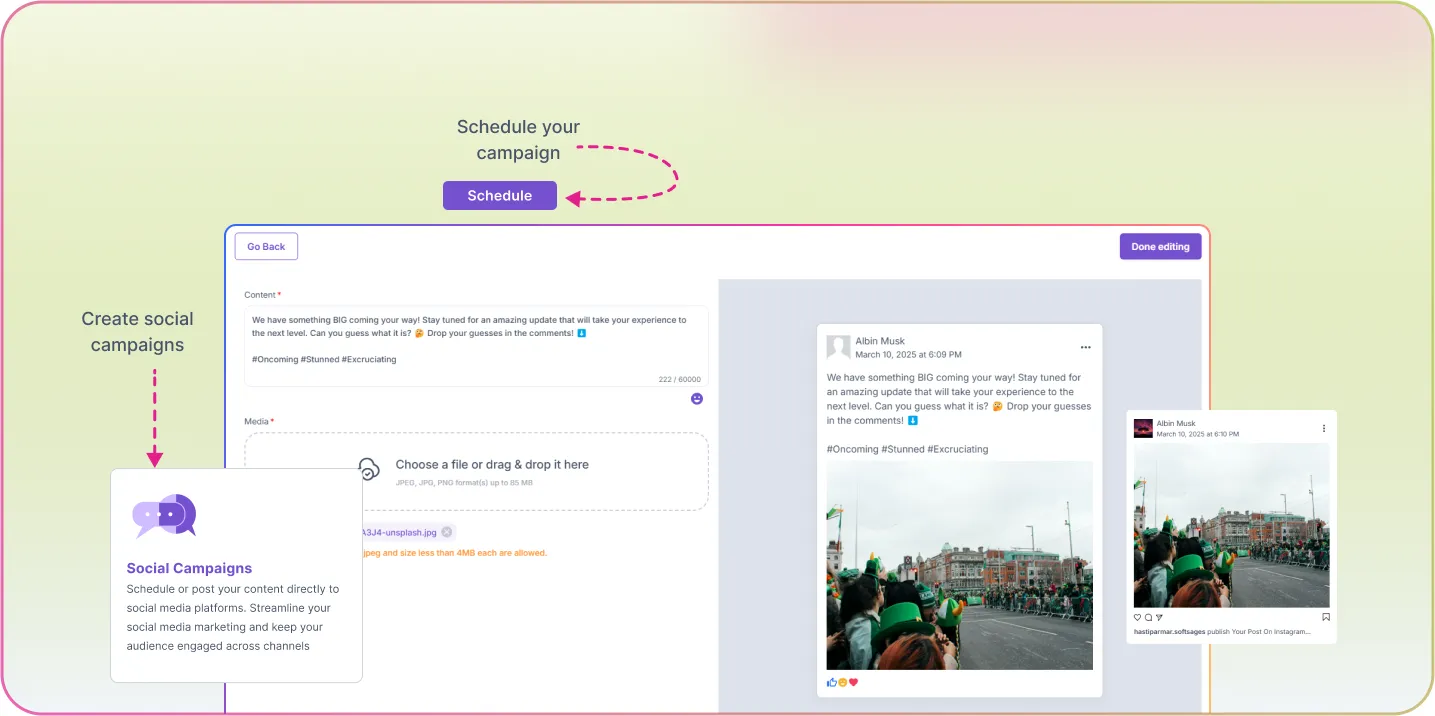Click the laughing emoji reaction on the Facebook preview
1435x716 pixels.
tap(842, 682)
